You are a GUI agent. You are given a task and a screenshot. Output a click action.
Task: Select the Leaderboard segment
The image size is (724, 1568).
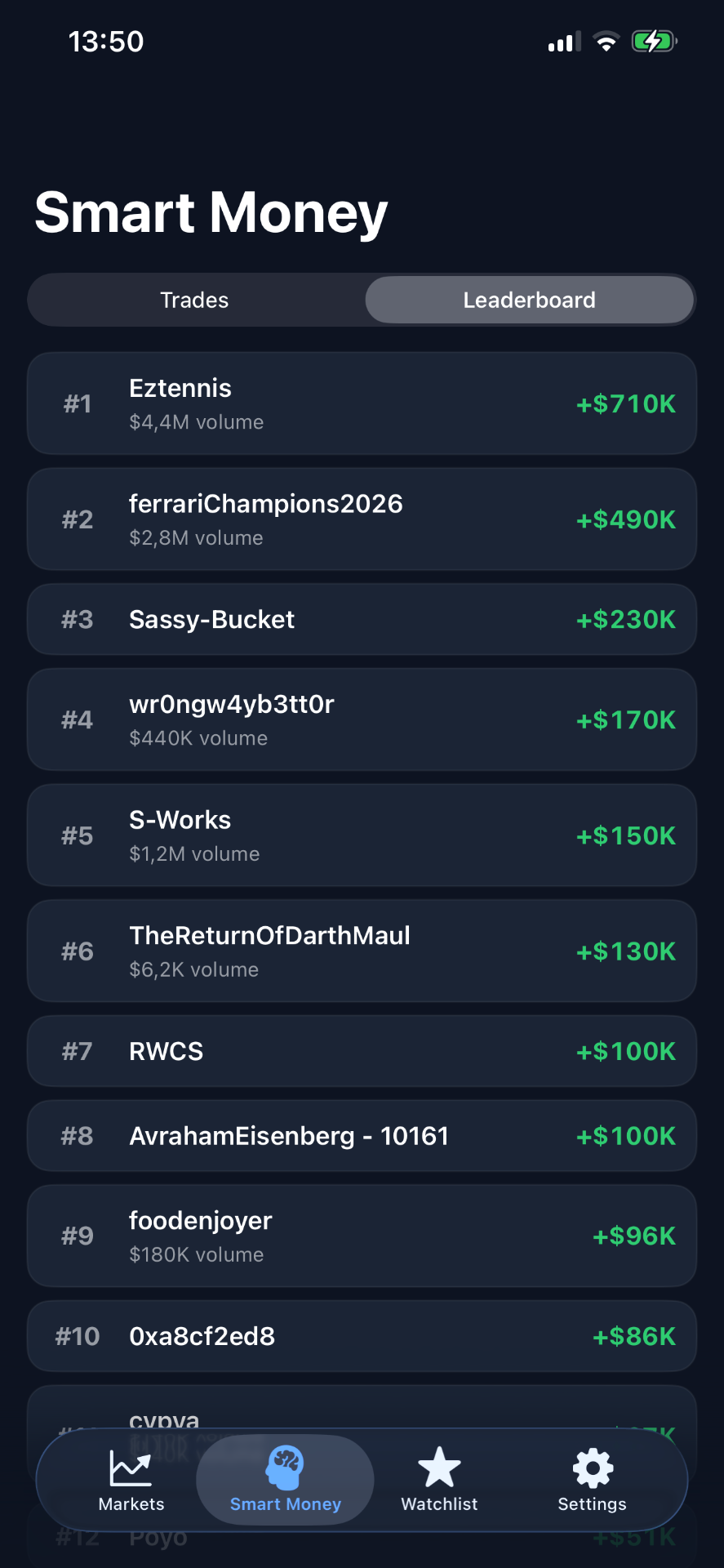pos(530,300)
